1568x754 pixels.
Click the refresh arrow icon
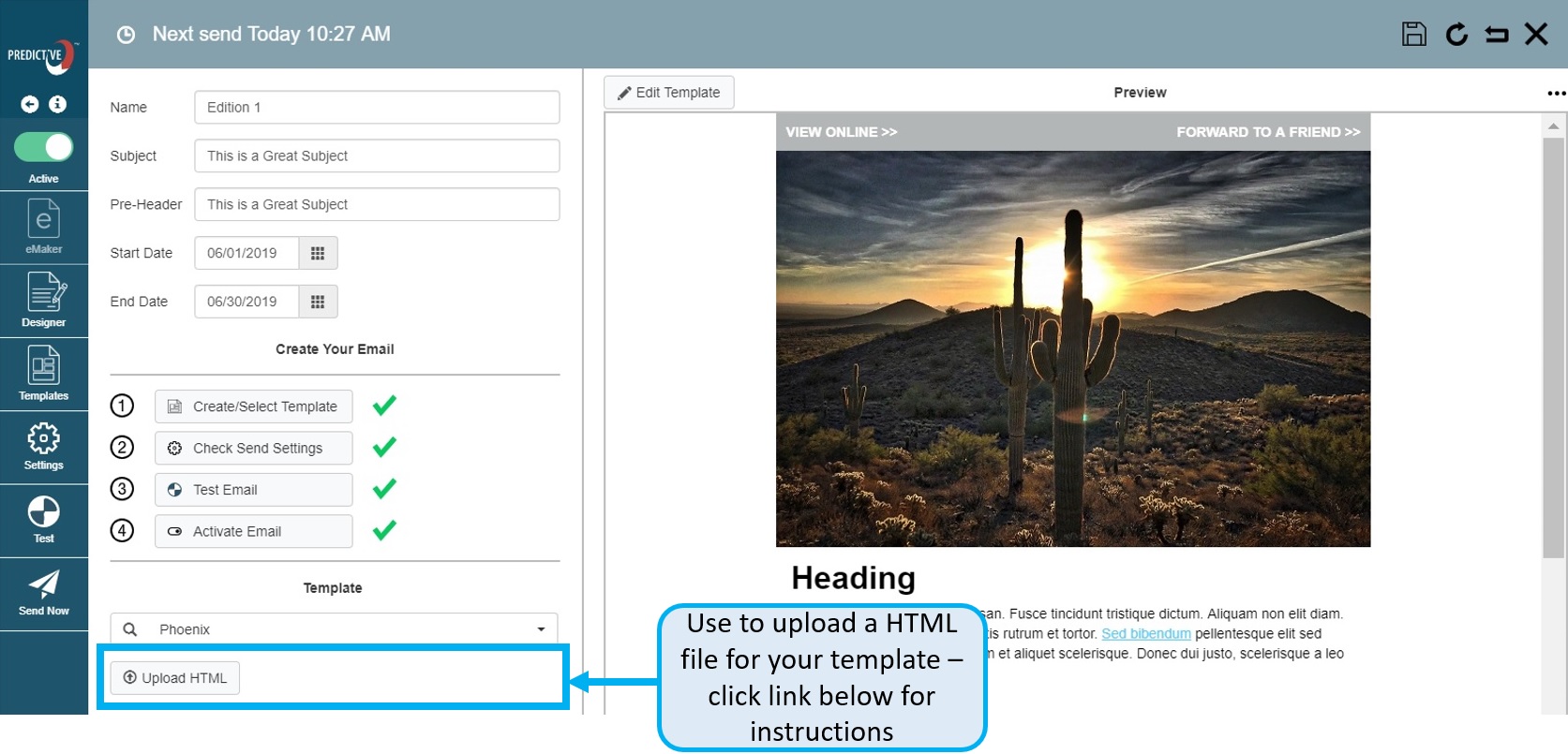pos(1456,35)
